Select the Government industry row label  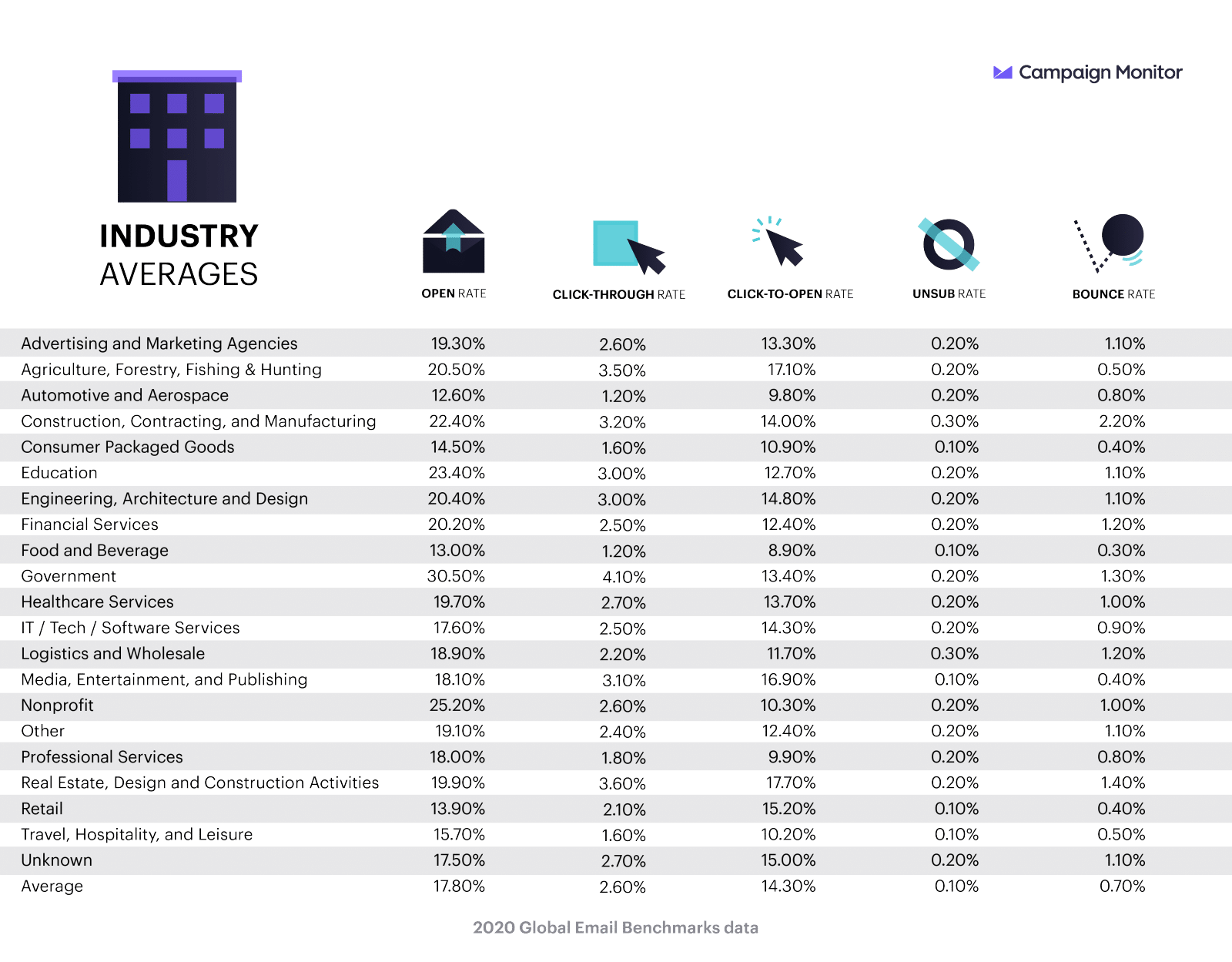[69, 576]
